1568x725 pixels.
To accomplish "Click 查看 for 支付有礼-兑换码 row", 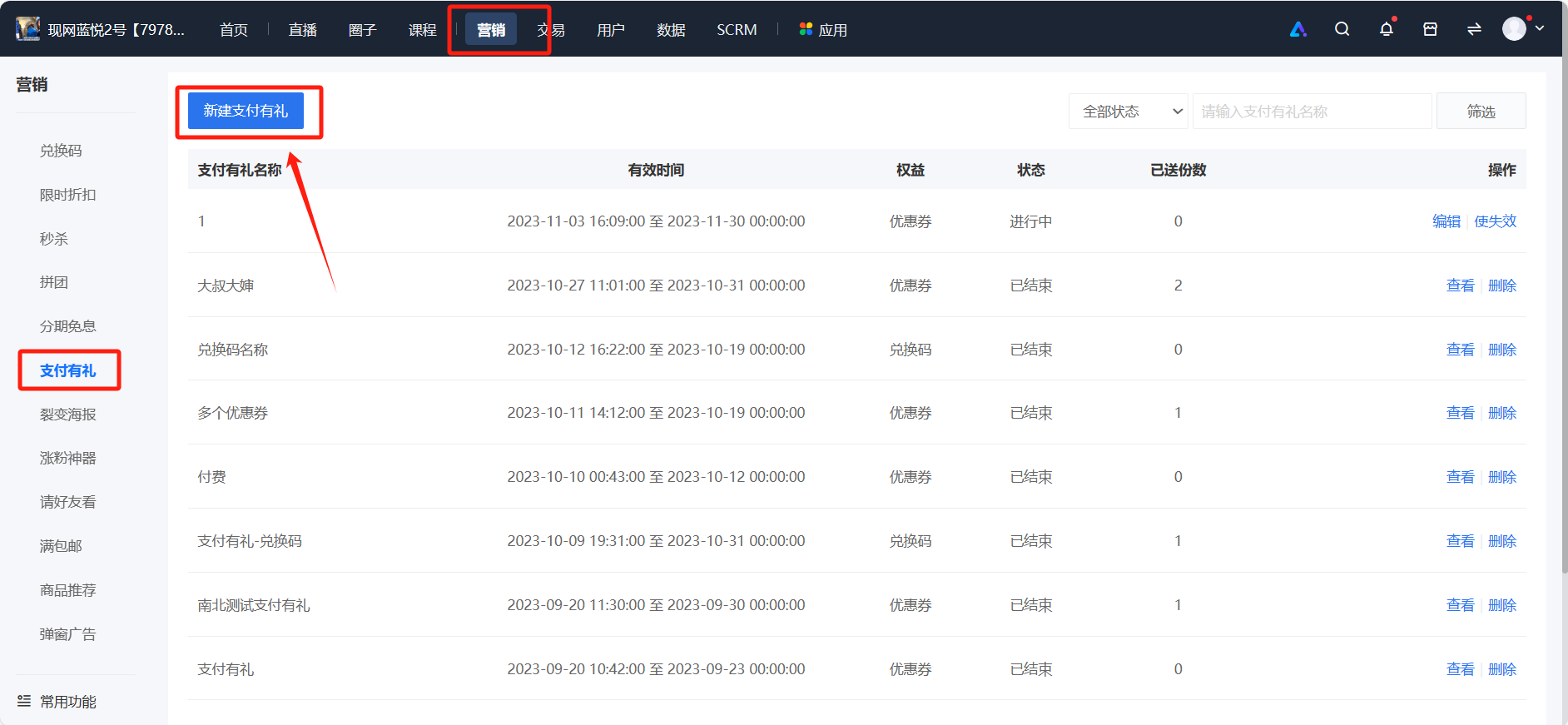I will (x=1461, y=541).
